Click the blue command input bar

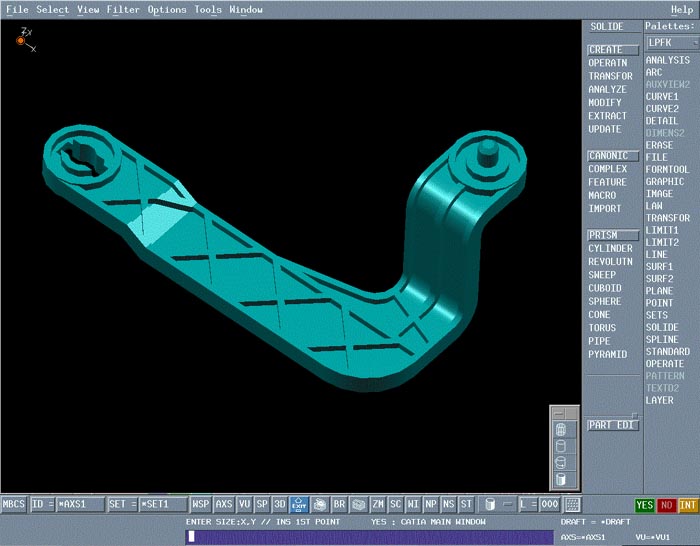(x=370, y=537)
